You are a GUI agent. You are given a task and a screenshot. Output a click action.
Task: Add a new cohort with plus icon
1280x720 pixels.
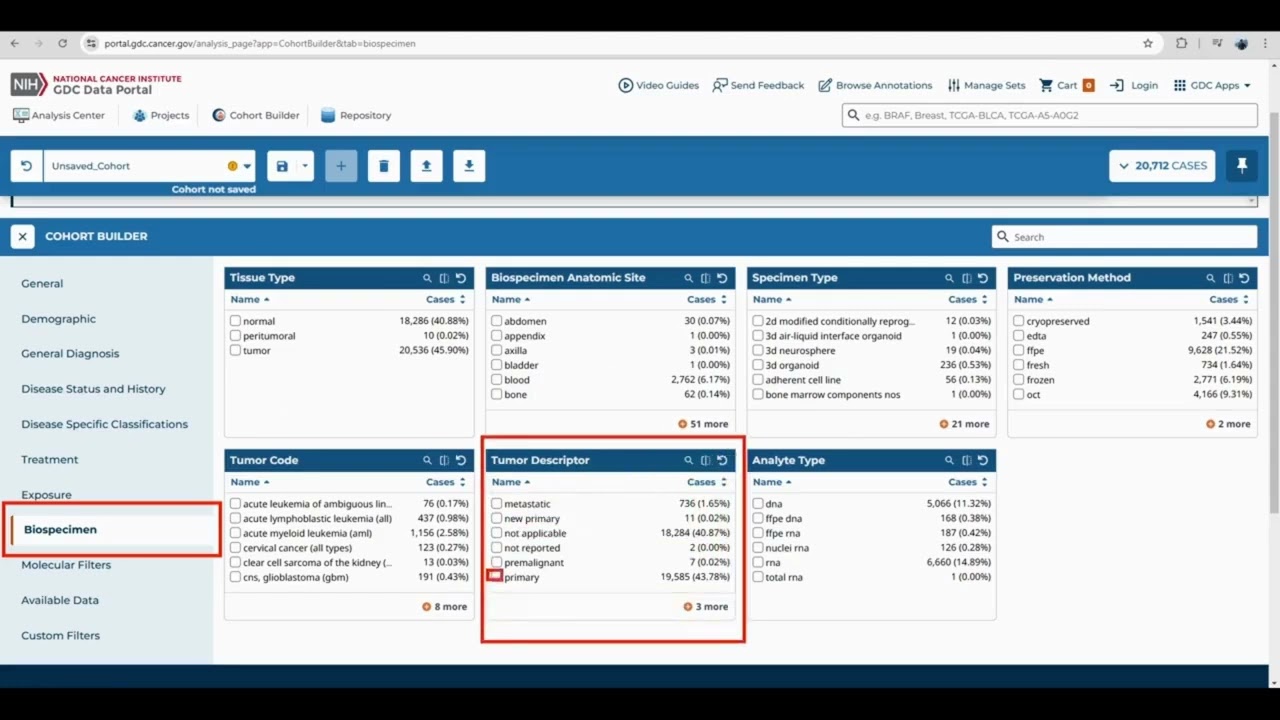(x=341, y=166)
